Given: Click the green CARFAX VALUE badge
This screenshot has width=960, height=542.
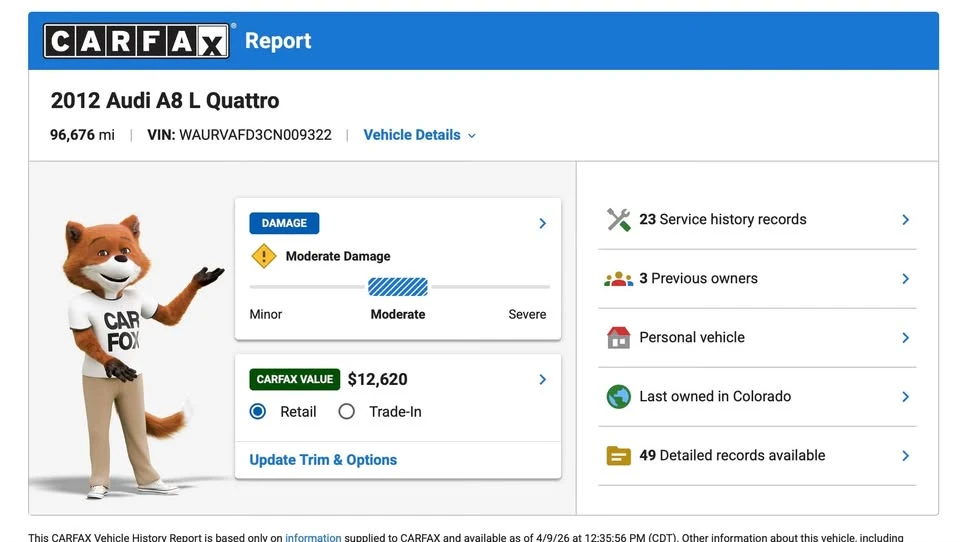Looking at the screenshot, I should [x=294, y=379].
